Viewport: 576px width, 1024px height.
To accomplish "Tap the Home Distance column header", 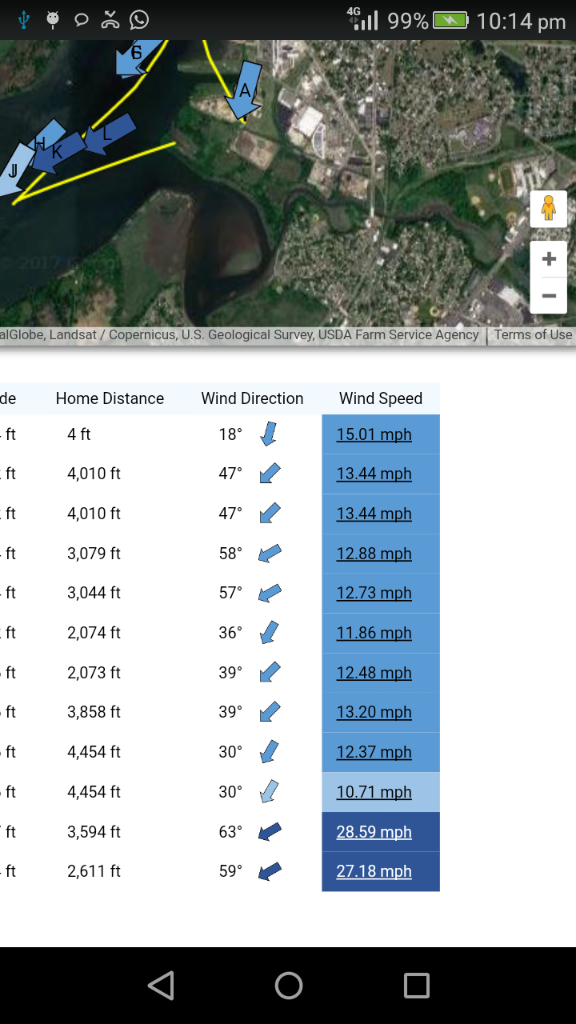I will [110, 398].
